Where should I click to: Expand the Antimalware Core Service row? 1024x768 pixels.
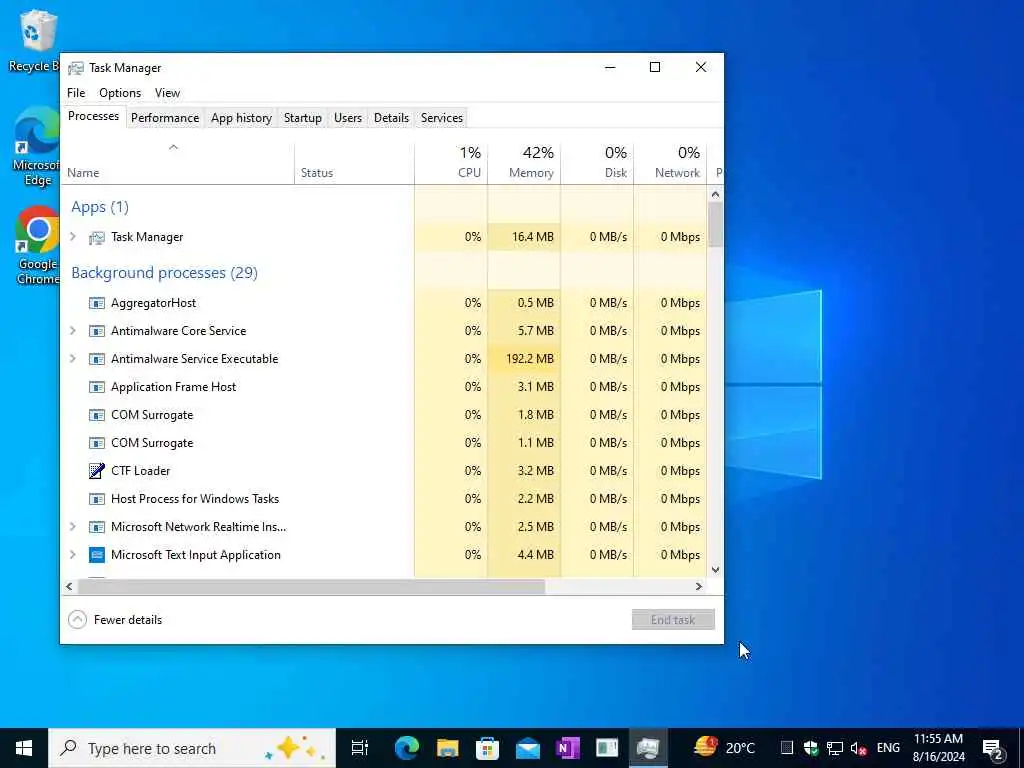point(72,331)
